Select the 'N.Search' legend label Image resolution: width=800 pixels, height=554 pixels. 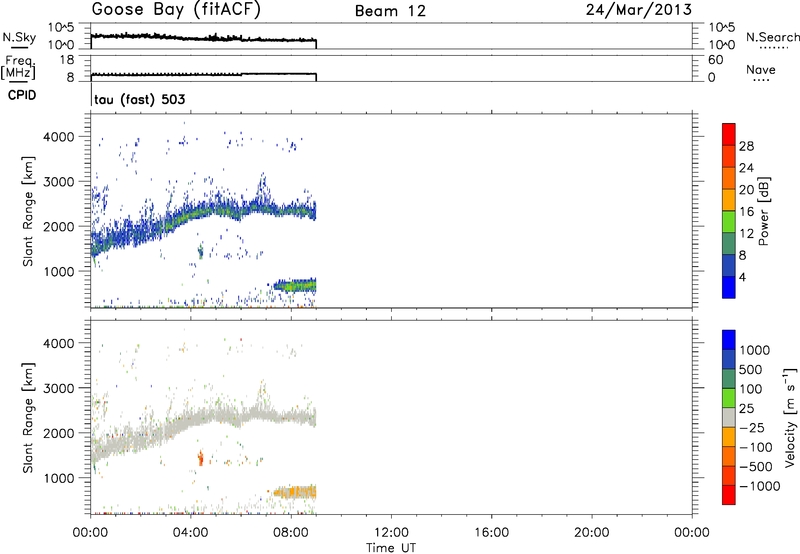coord(773,37)
